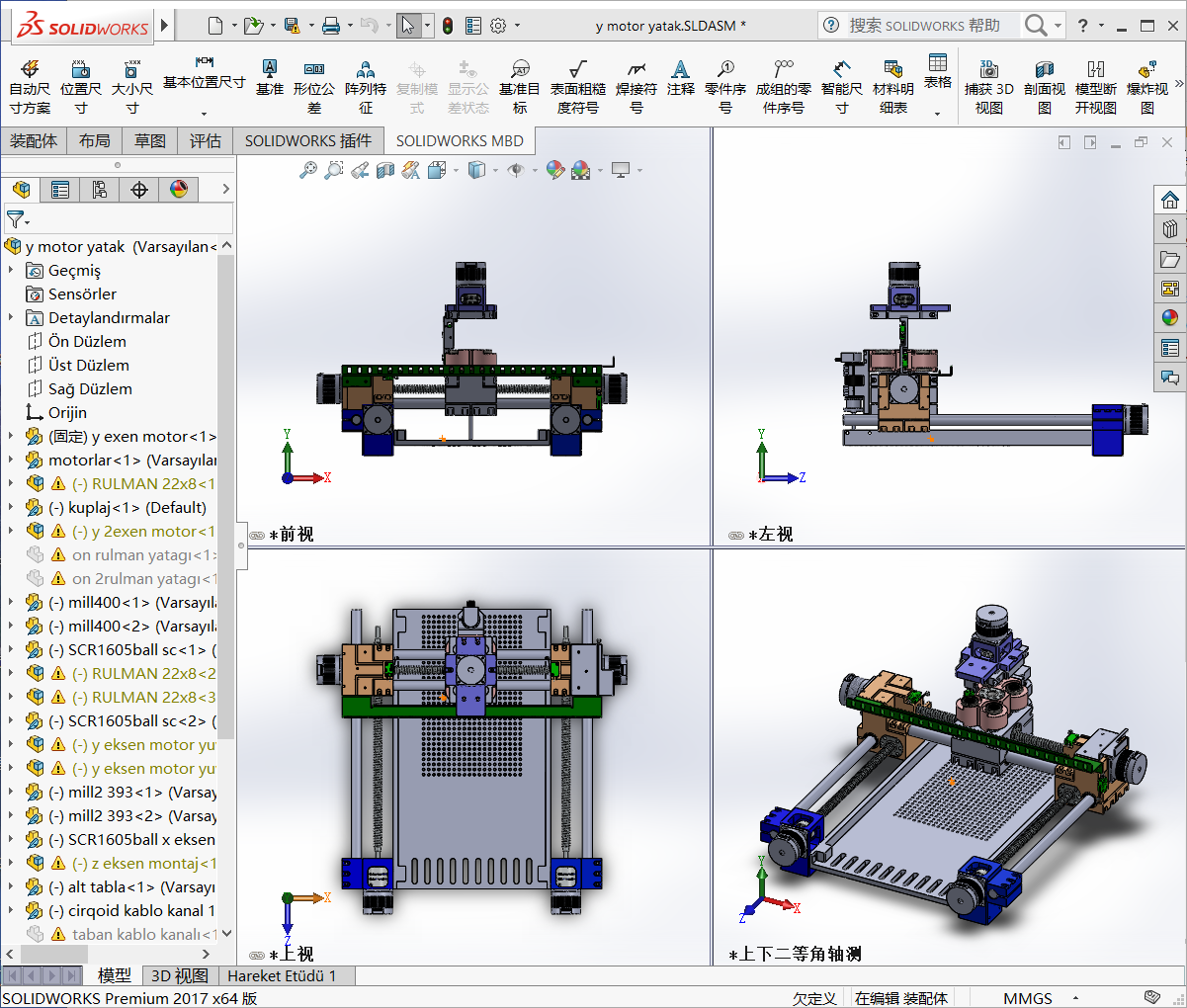
Task: Open the Hareket Etüdü 1 motion study tab
Action: (x=282, y=975)
